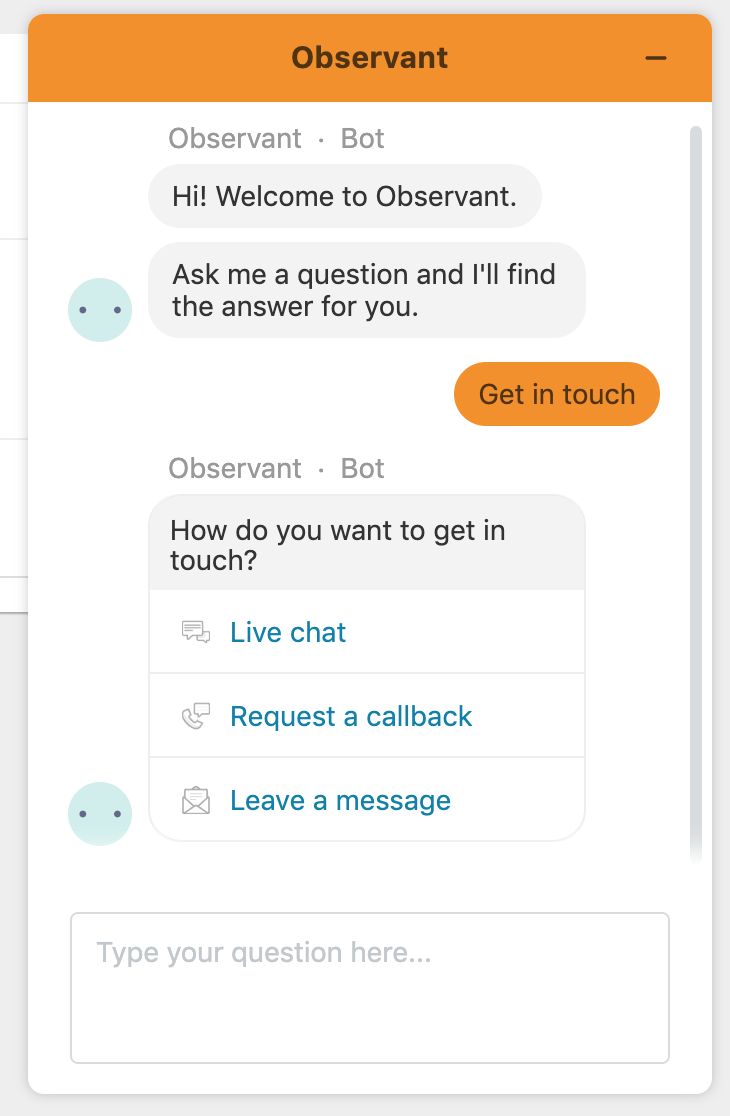Select the Live chat option
This screenshot has height=1116, width=730.
click(288, 632)
